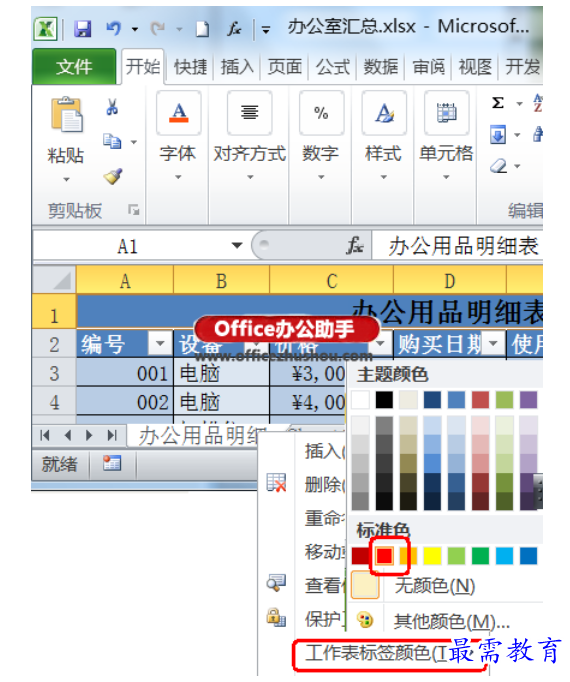The height and width of the screenshot is (682, 570).
Task: Switch to the 视图 ribbon tab
Action: coord(475,67)
